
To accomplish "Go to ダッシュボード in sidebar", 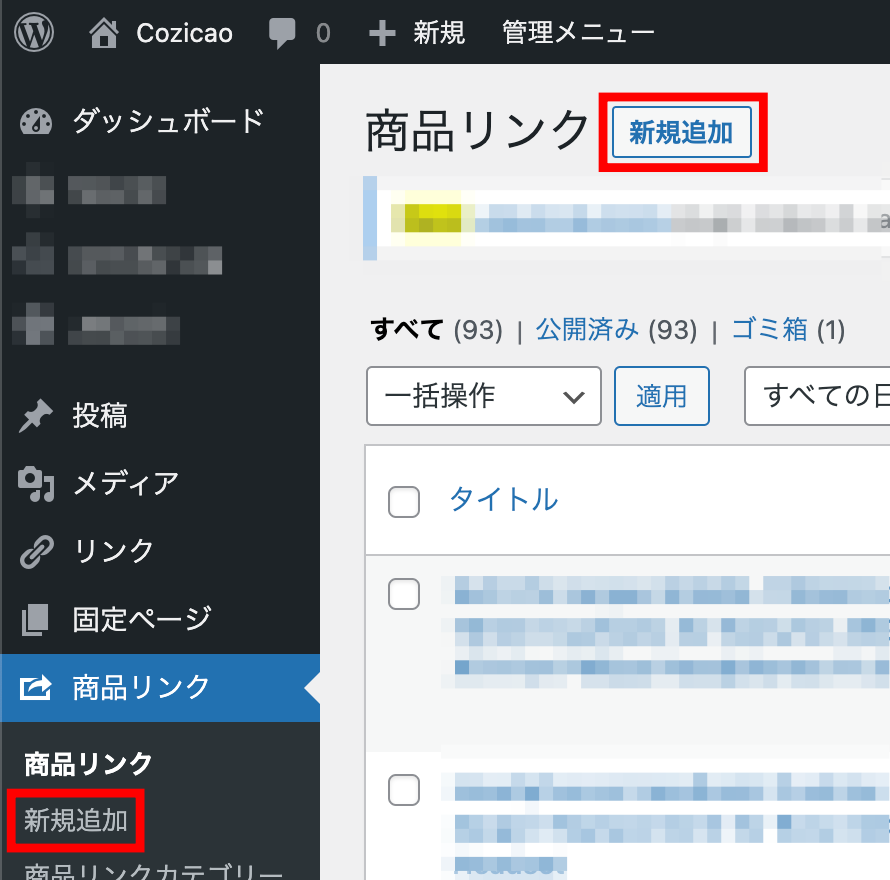I will tap(169, 121).
